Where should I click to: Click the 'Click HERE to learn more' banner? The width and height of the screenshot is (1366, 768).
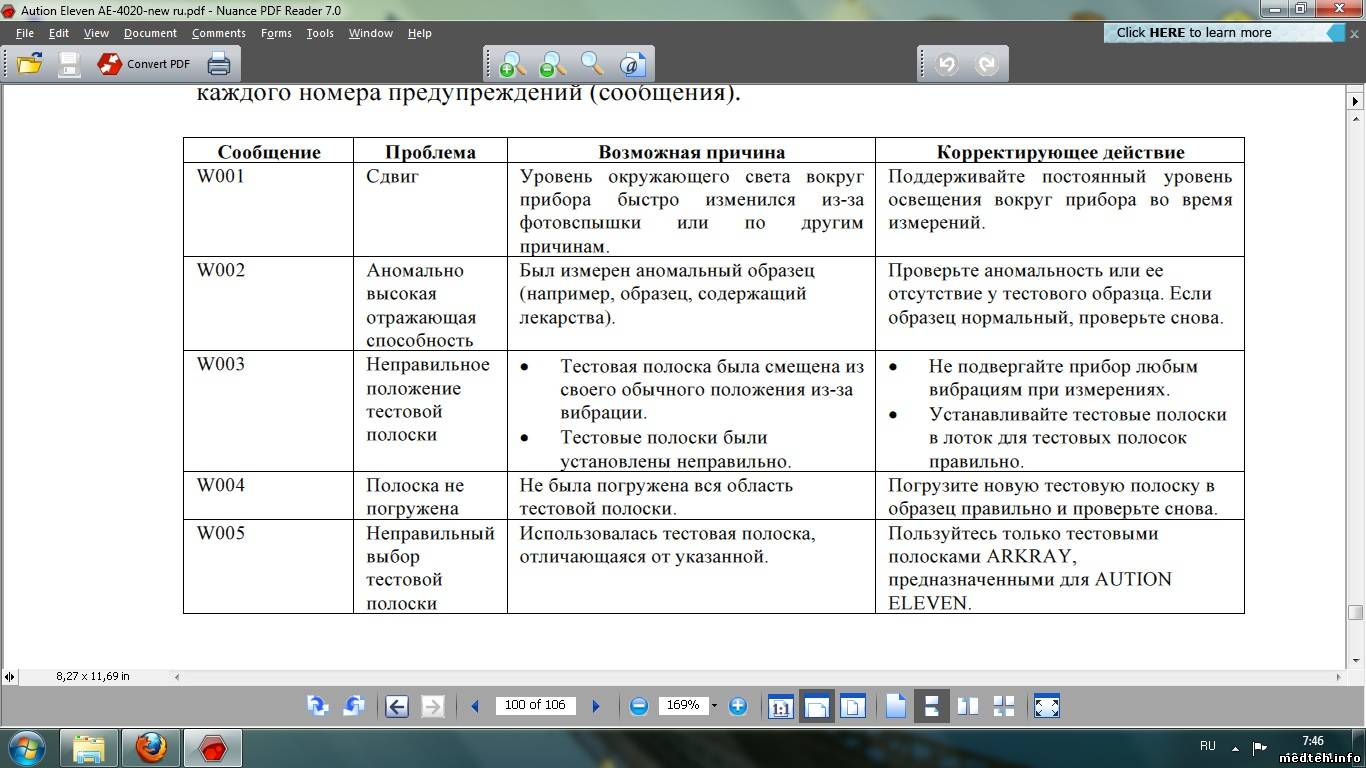coord(1193,32)
